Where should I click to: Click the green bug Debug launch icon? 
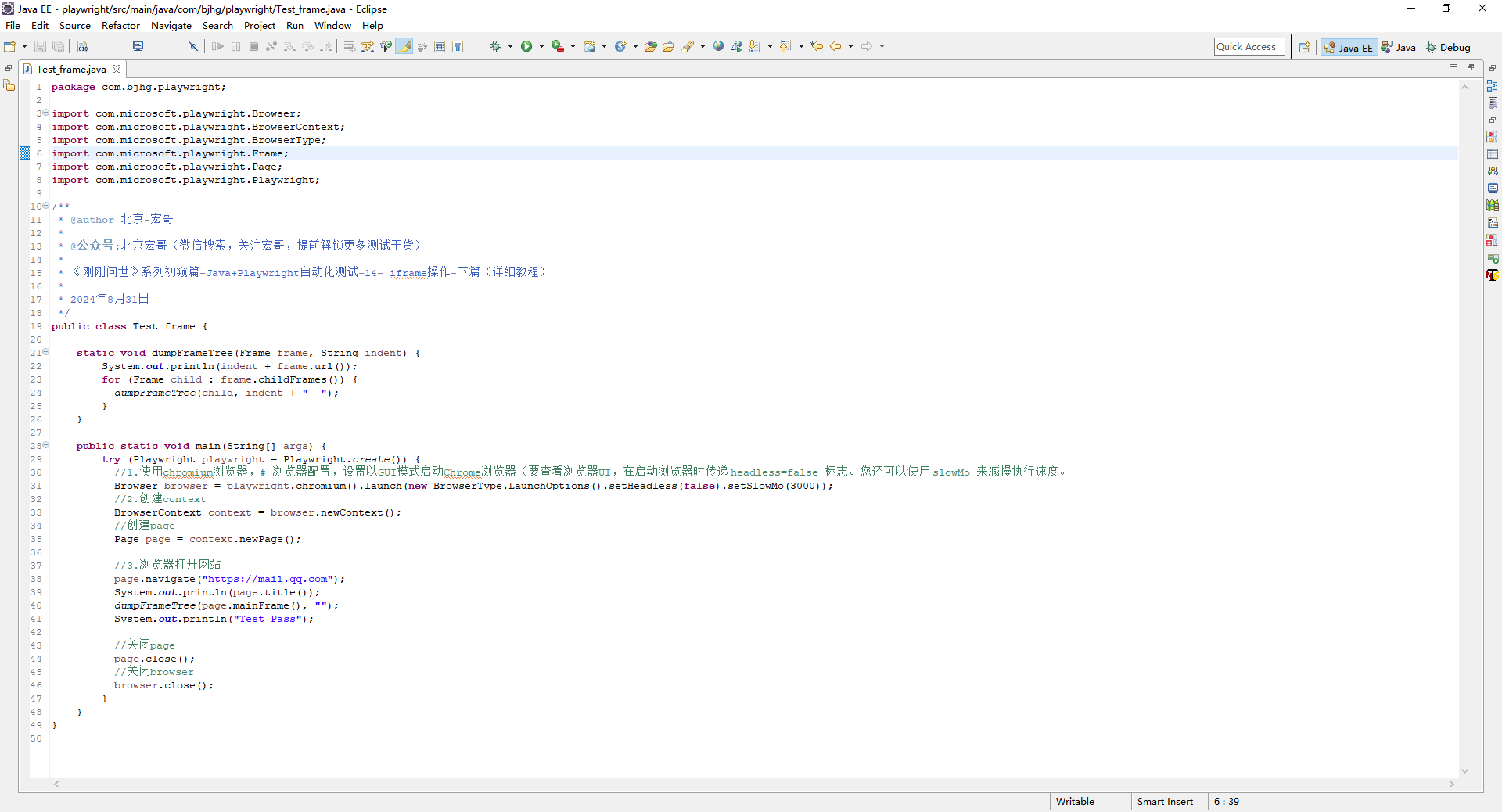[495, 47]
